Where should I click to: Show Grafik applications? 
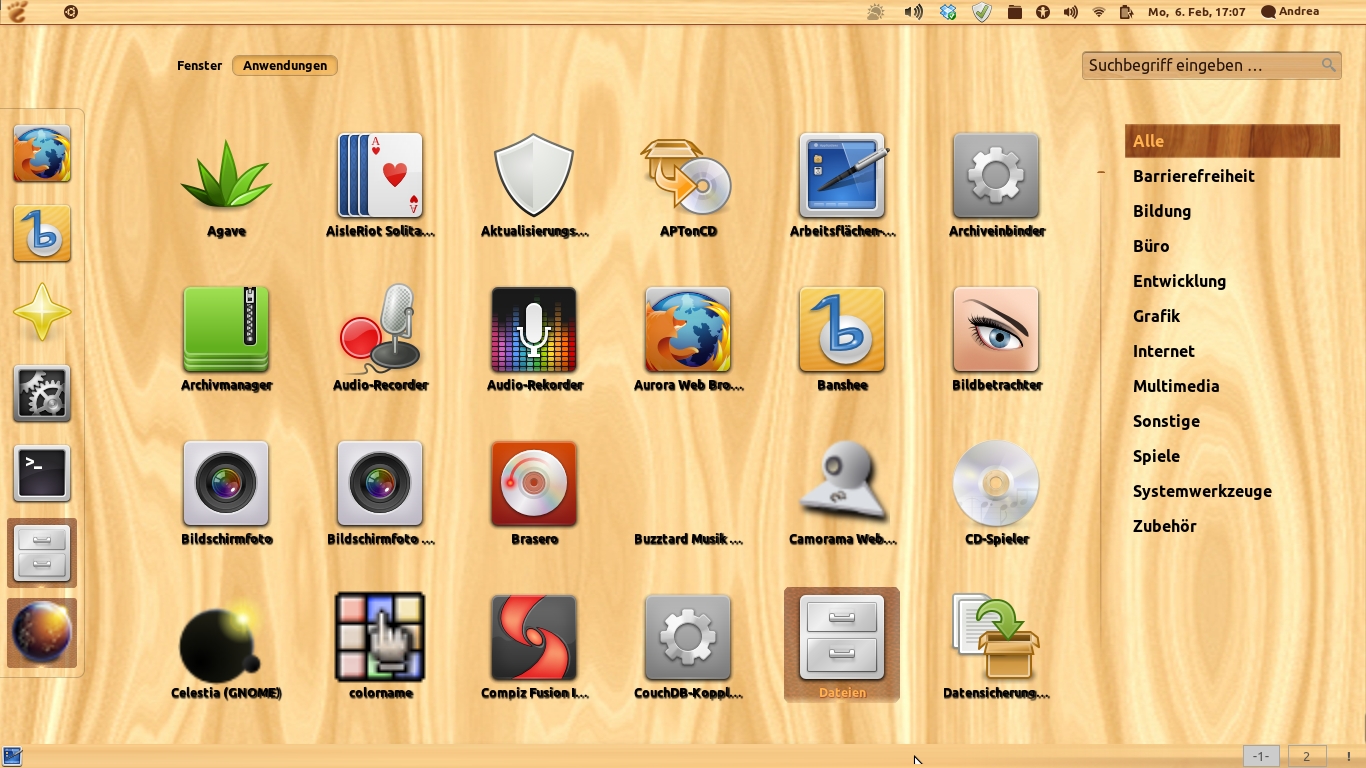(1157, 316)
